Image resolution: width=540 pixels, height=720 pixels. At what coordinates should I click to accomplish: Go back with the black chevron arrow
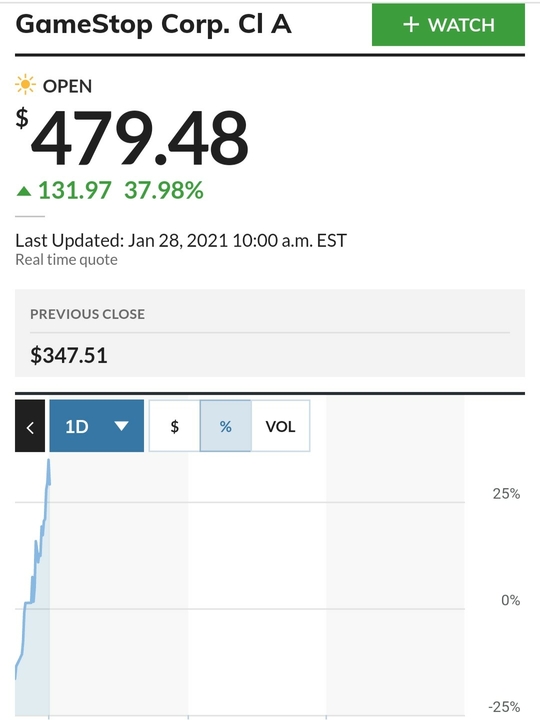30,426
